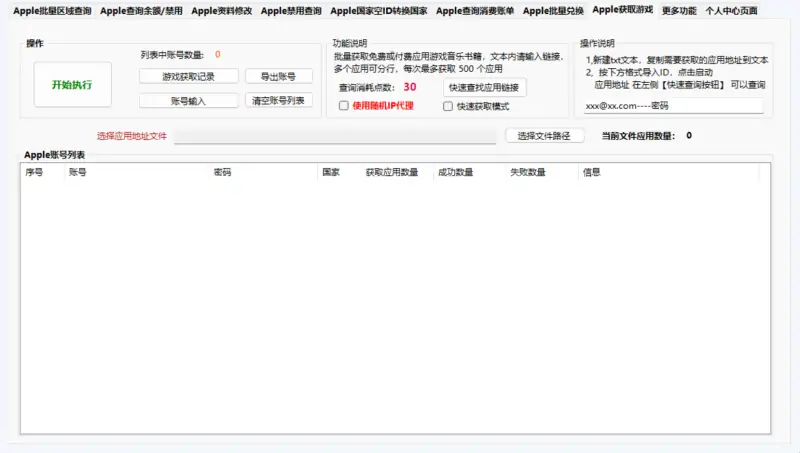Open the Apple批量区域查询 tab
Viewport: 800px width, 453px height.
tap(52, 11)
